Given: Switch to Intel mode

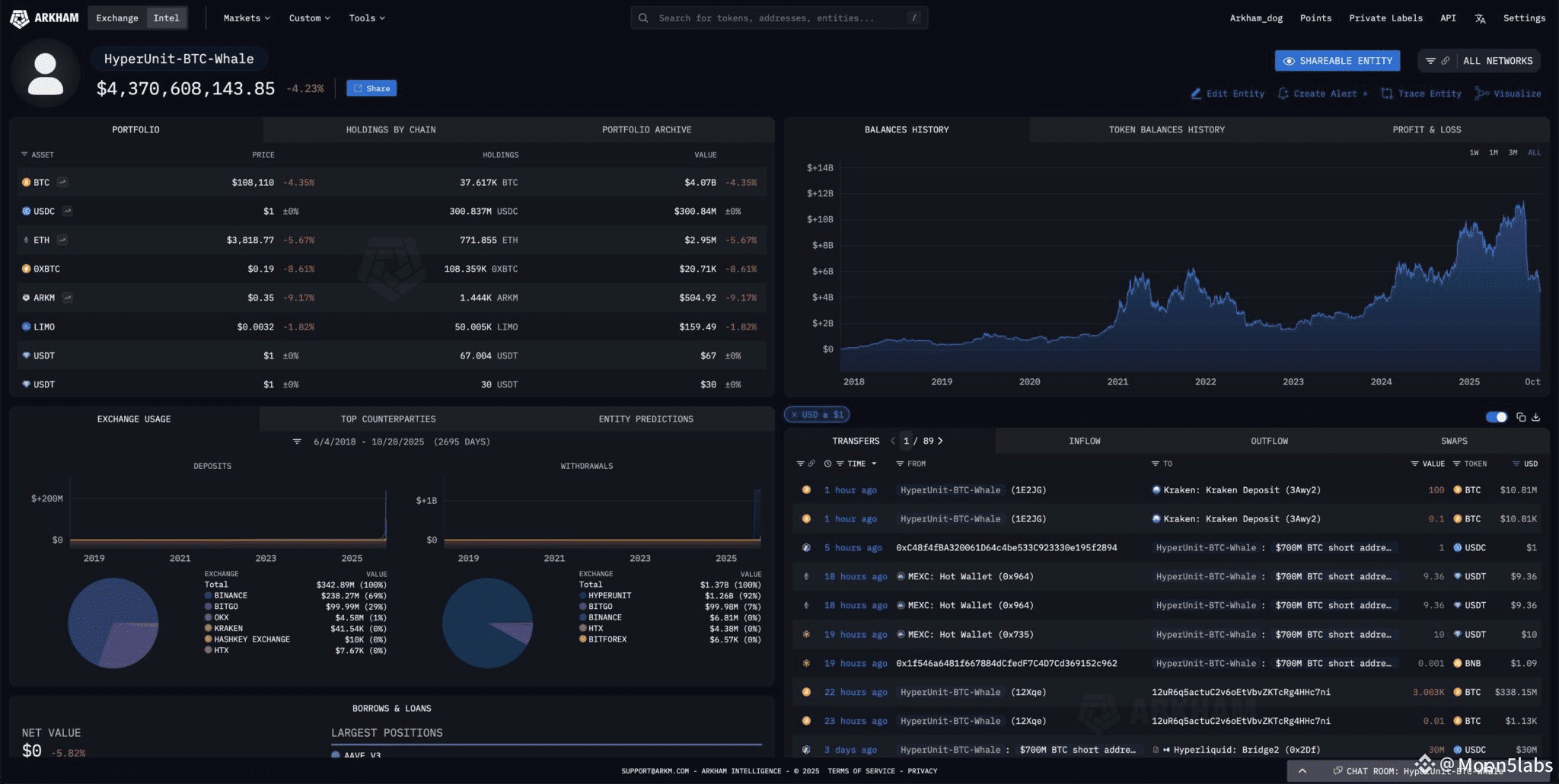Looking at the screenshot, I should pyautogui.click(x=166, y=18).
